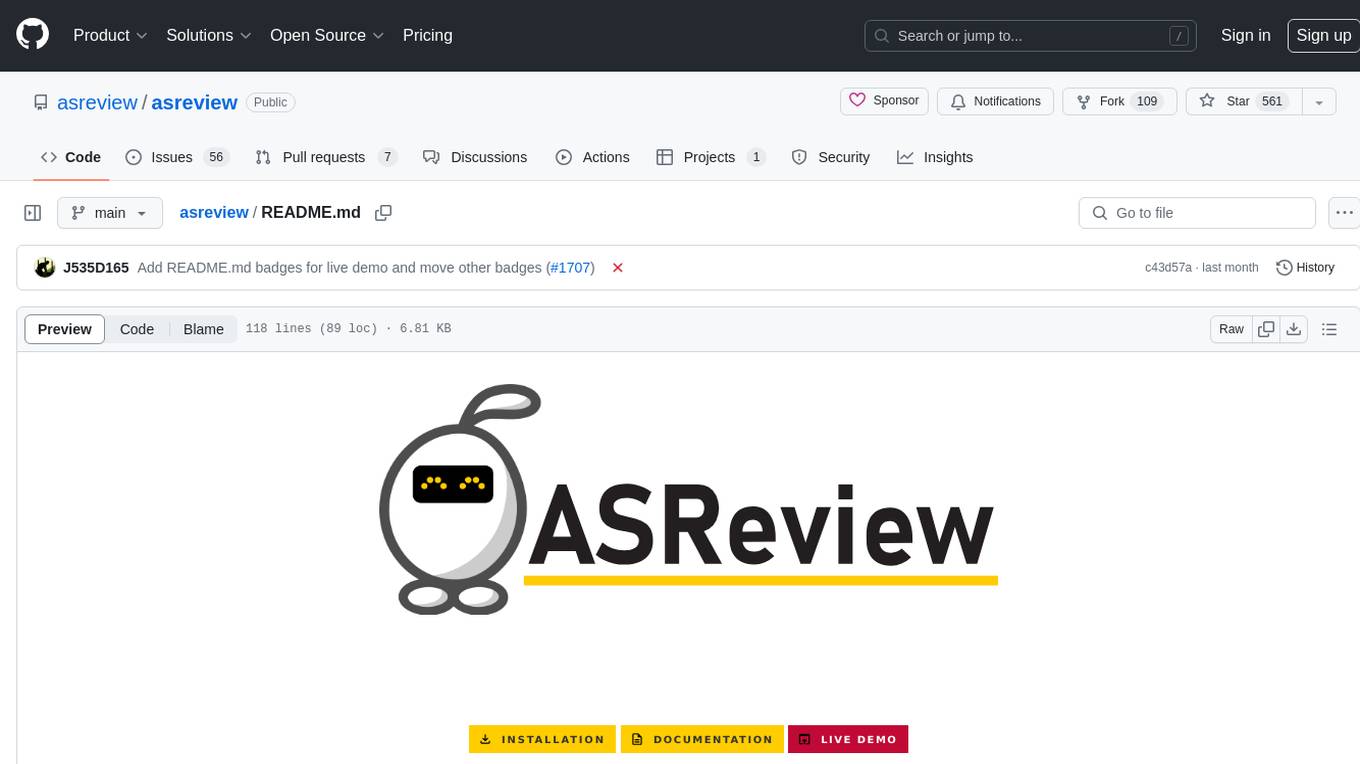Sponsor the asreview project

click(x=884, y=101)
